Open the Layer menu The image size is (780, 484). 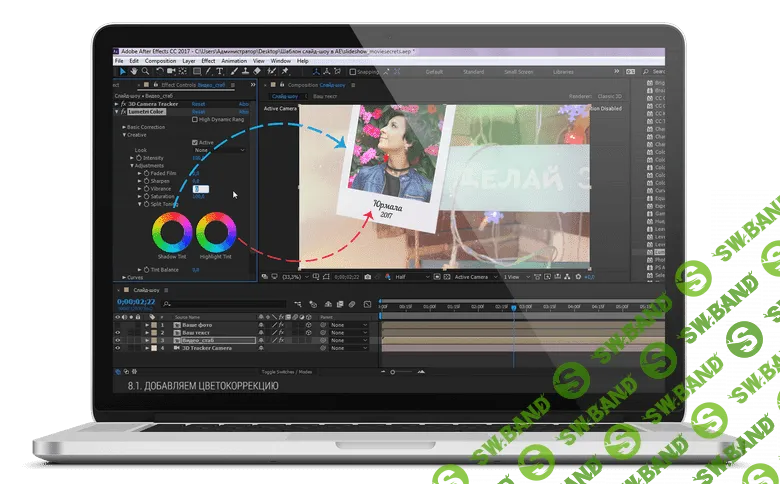[189, 61]
